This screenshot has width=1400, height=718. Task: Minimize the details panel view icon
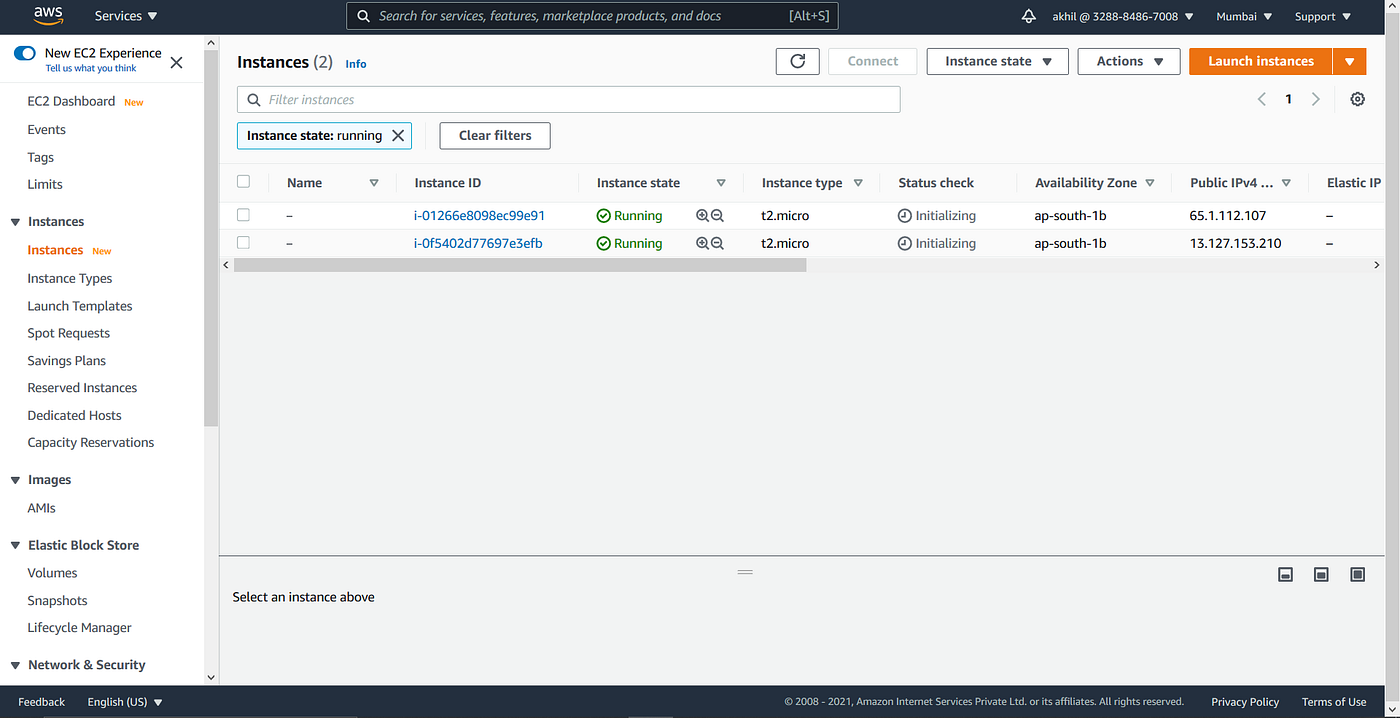coord(1286,574)
